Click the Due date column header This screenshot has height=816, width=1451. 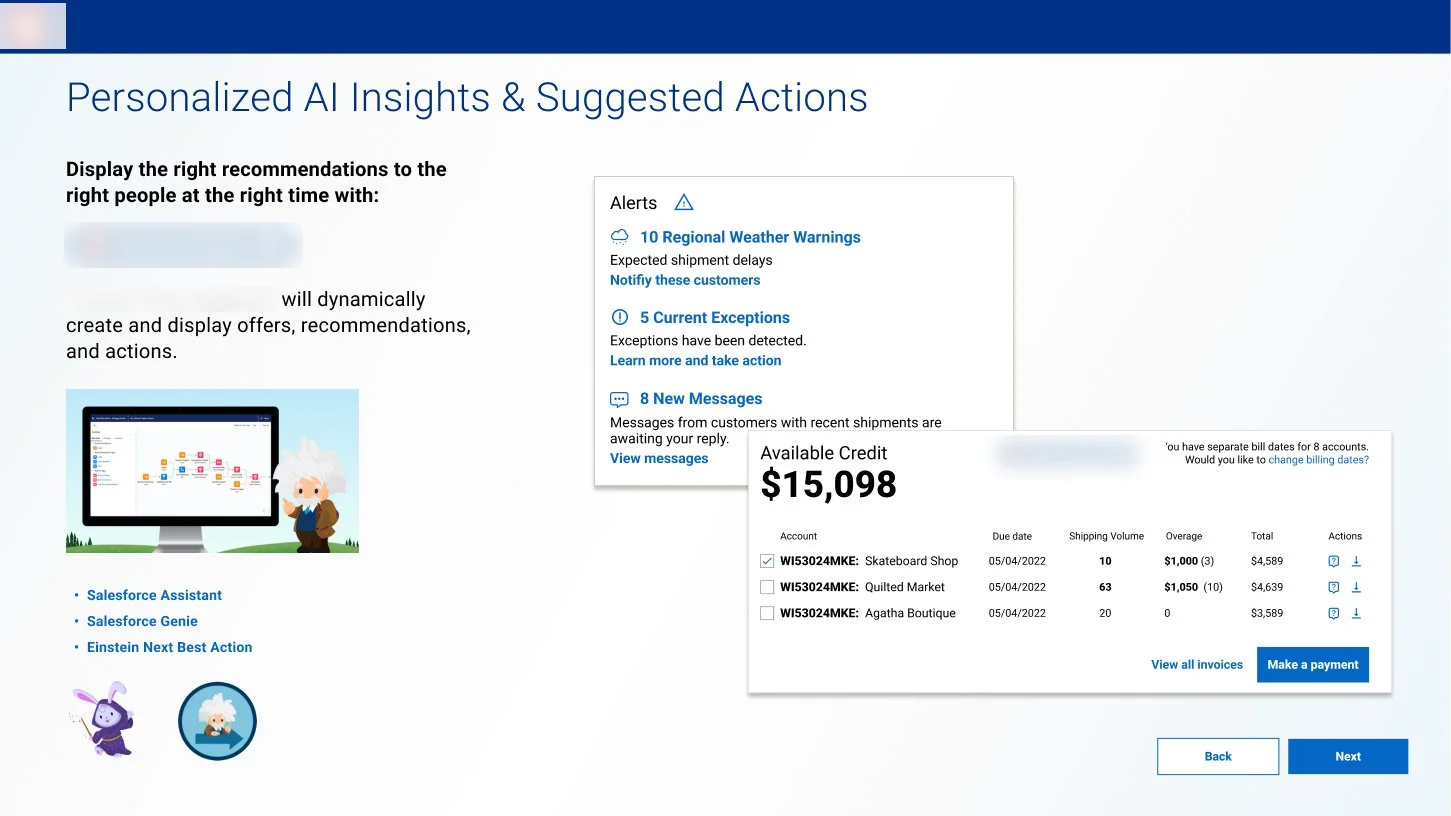click(1012, 536)
